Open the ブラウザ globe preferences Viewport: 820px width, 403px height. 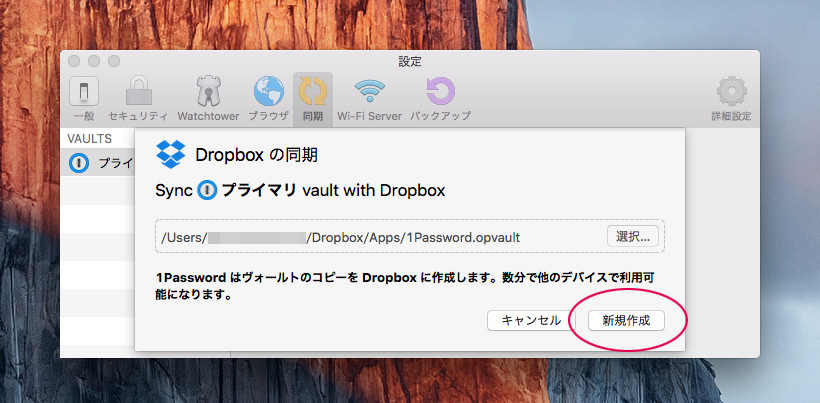coord(268,98)
